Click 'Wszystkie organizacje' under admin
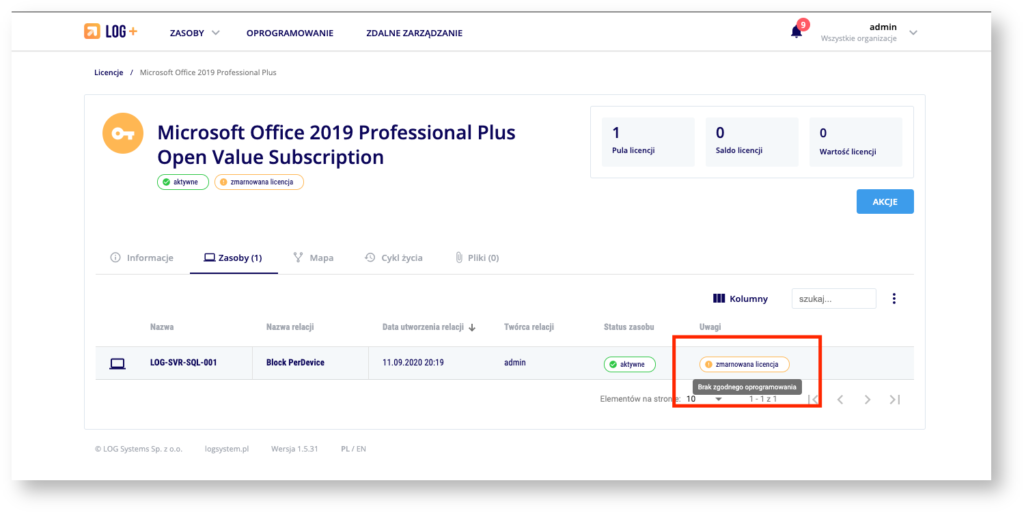This screenshot has height=513, width=1024. point(859,39)
